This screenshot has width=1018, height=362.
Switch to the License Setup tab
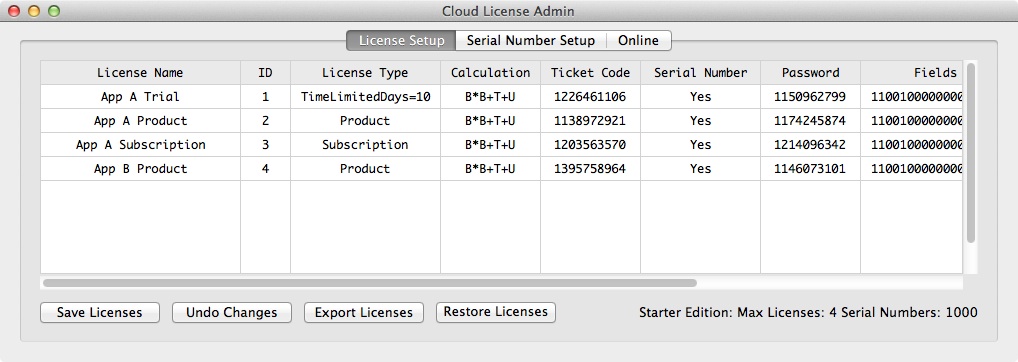[401, 40]
